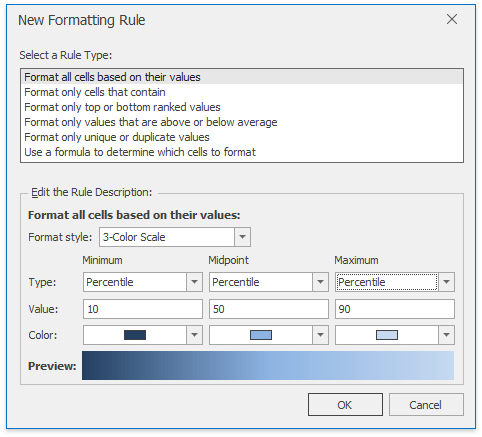Choose "Format only top or bottom ranked values"
This screenshot has height=437, width=482.
tap(242, 107)
